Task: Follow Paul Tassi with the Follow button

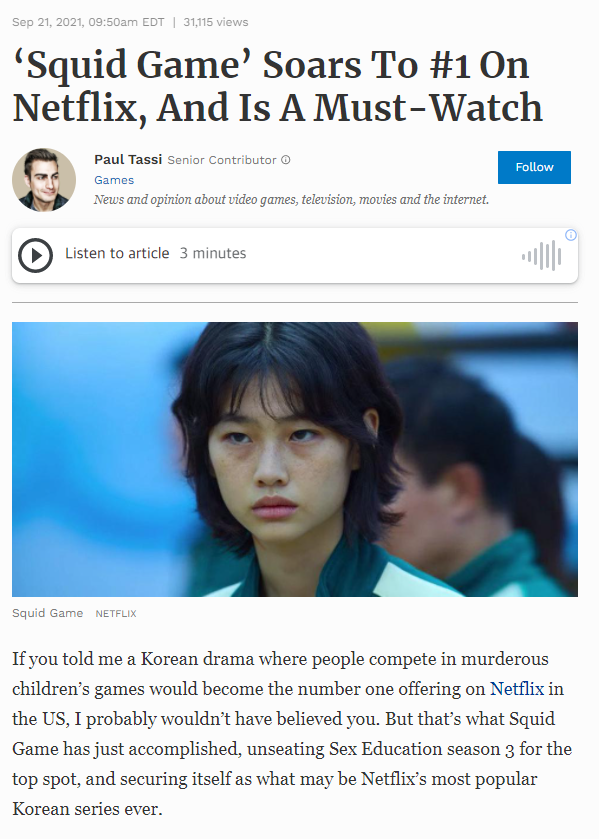Action: (x=534, y=167)
